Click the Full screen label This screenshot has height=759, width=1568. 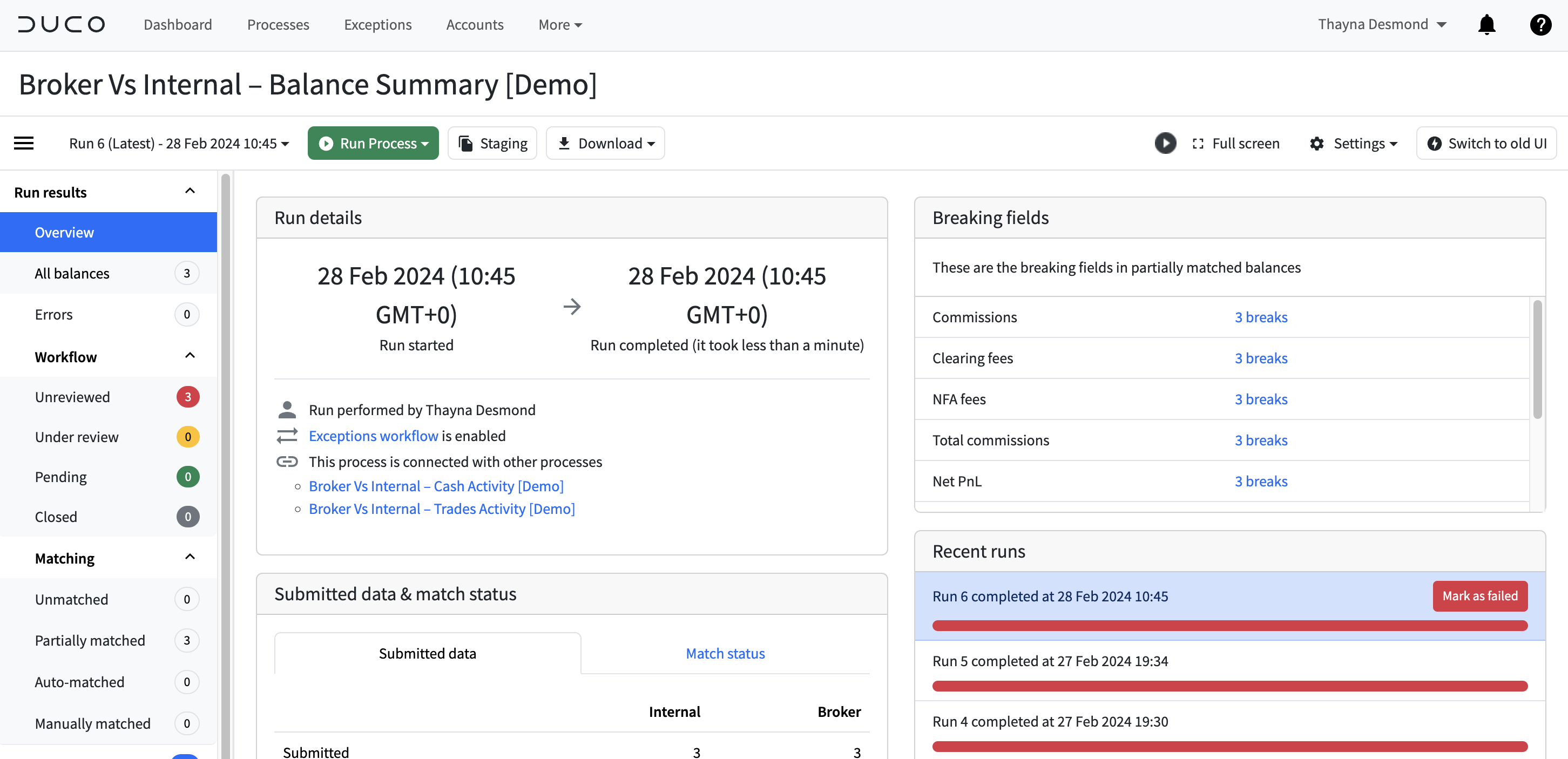click(1246, 143)
